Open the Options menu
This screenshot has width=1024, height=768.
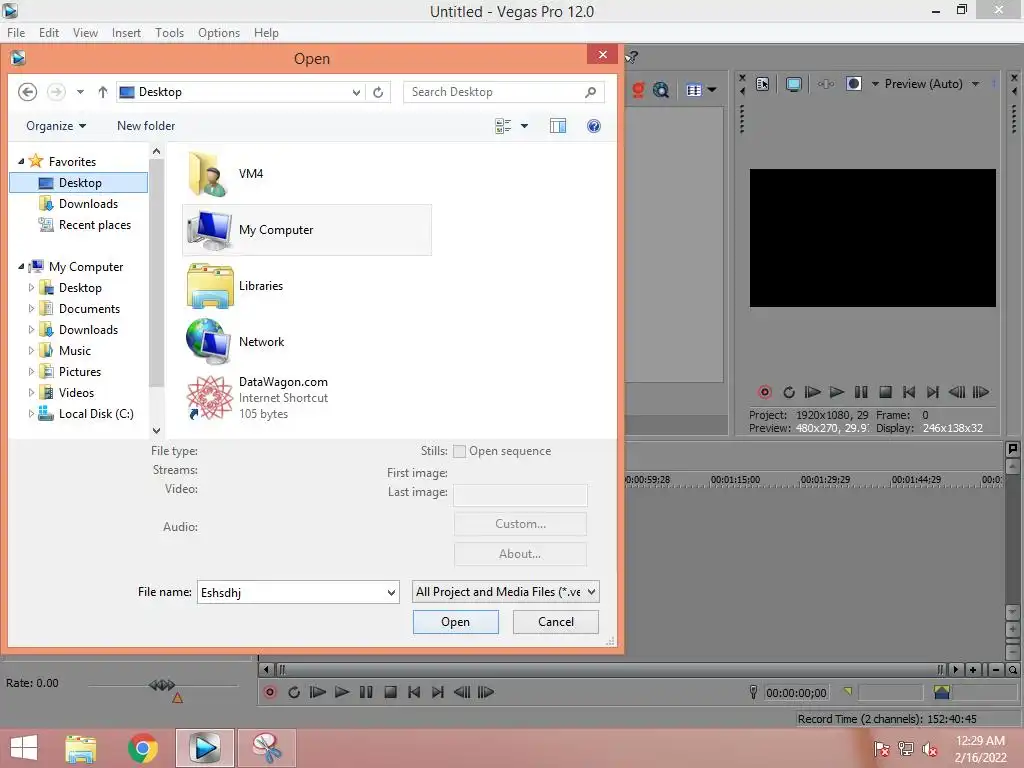tap(219, 33)
